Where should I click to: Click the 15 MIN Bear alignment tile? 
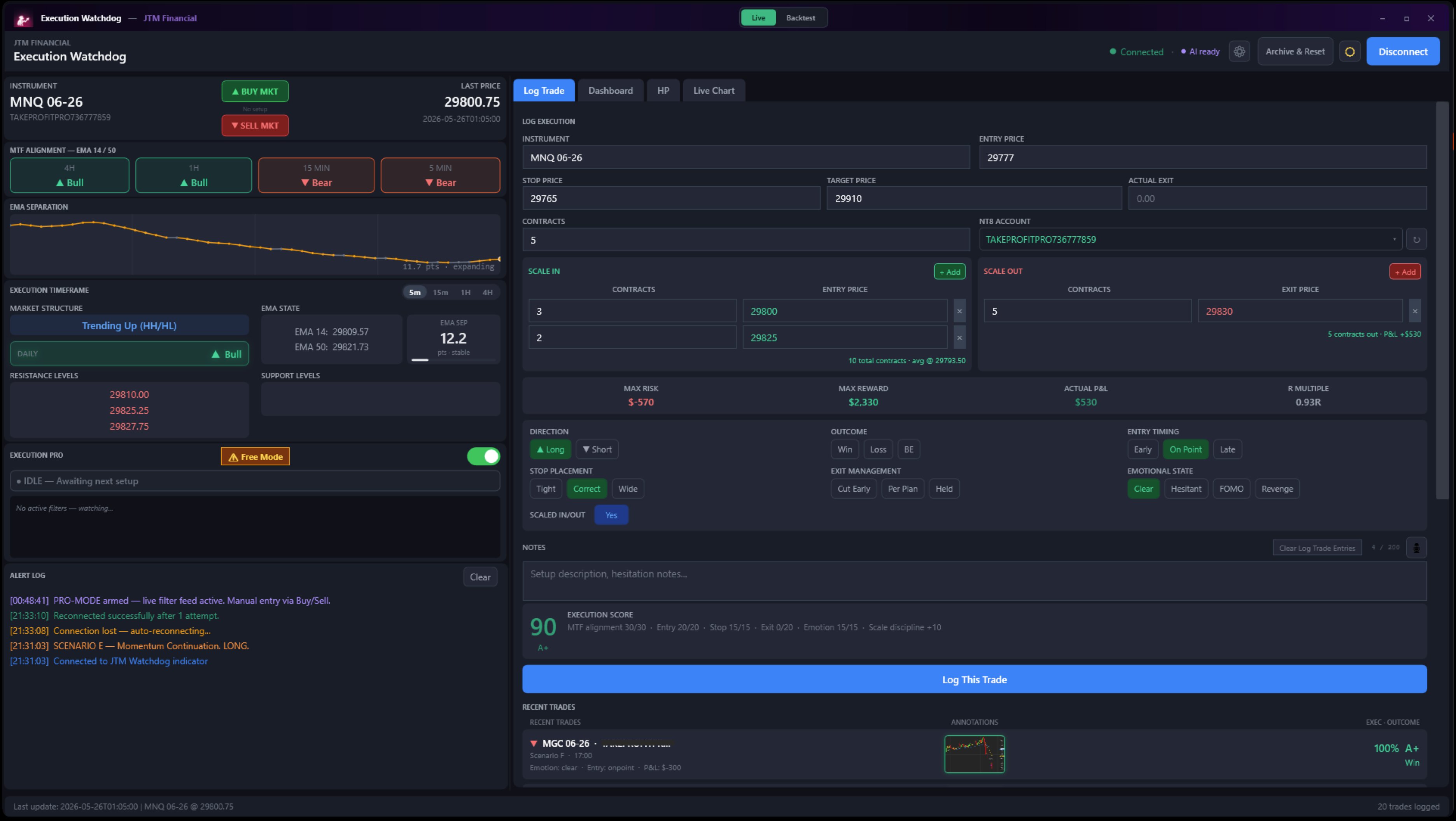[316, 175]
